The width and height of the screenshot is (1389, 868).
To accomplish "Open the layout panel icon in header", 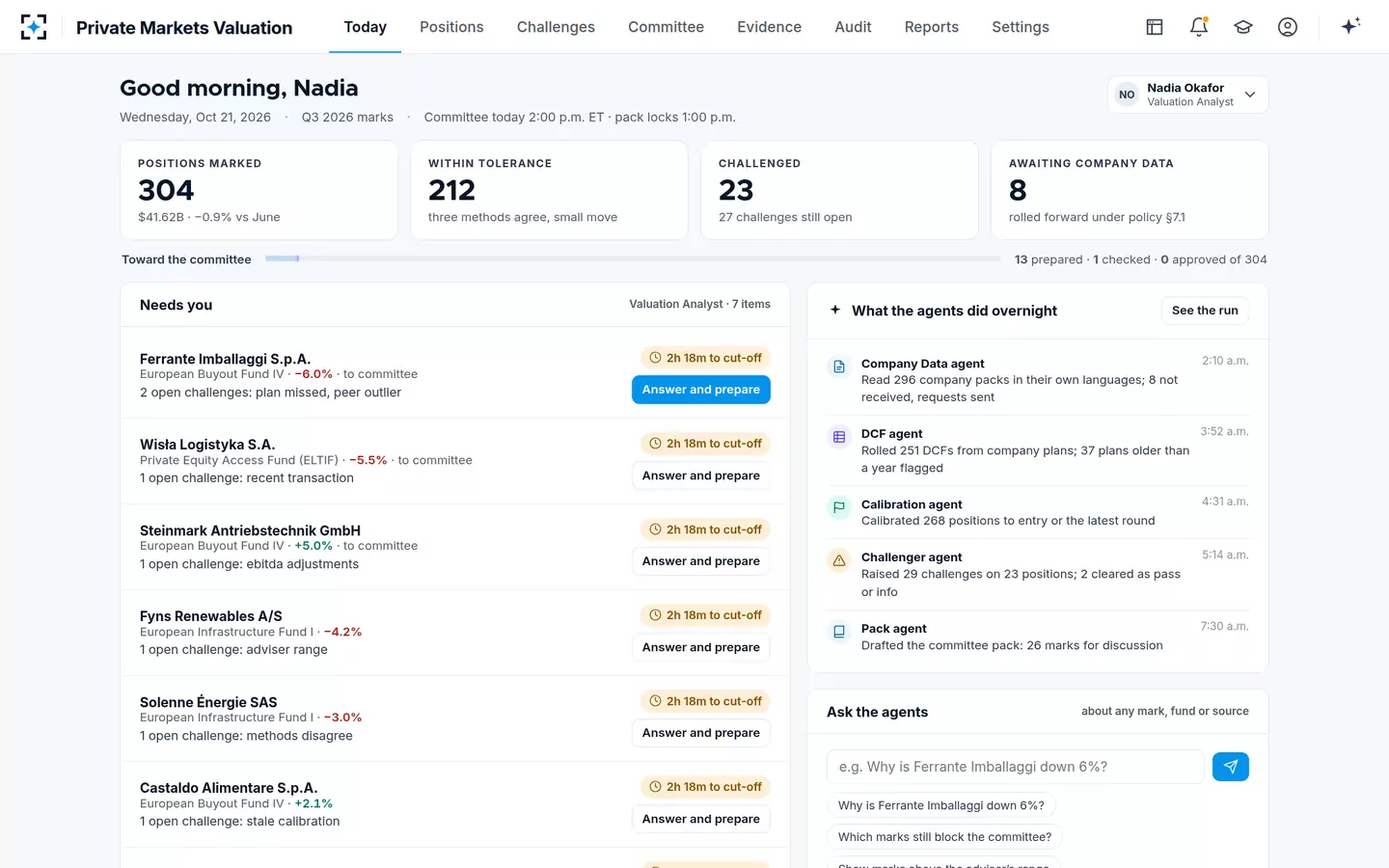I will tap(1155, 27).
